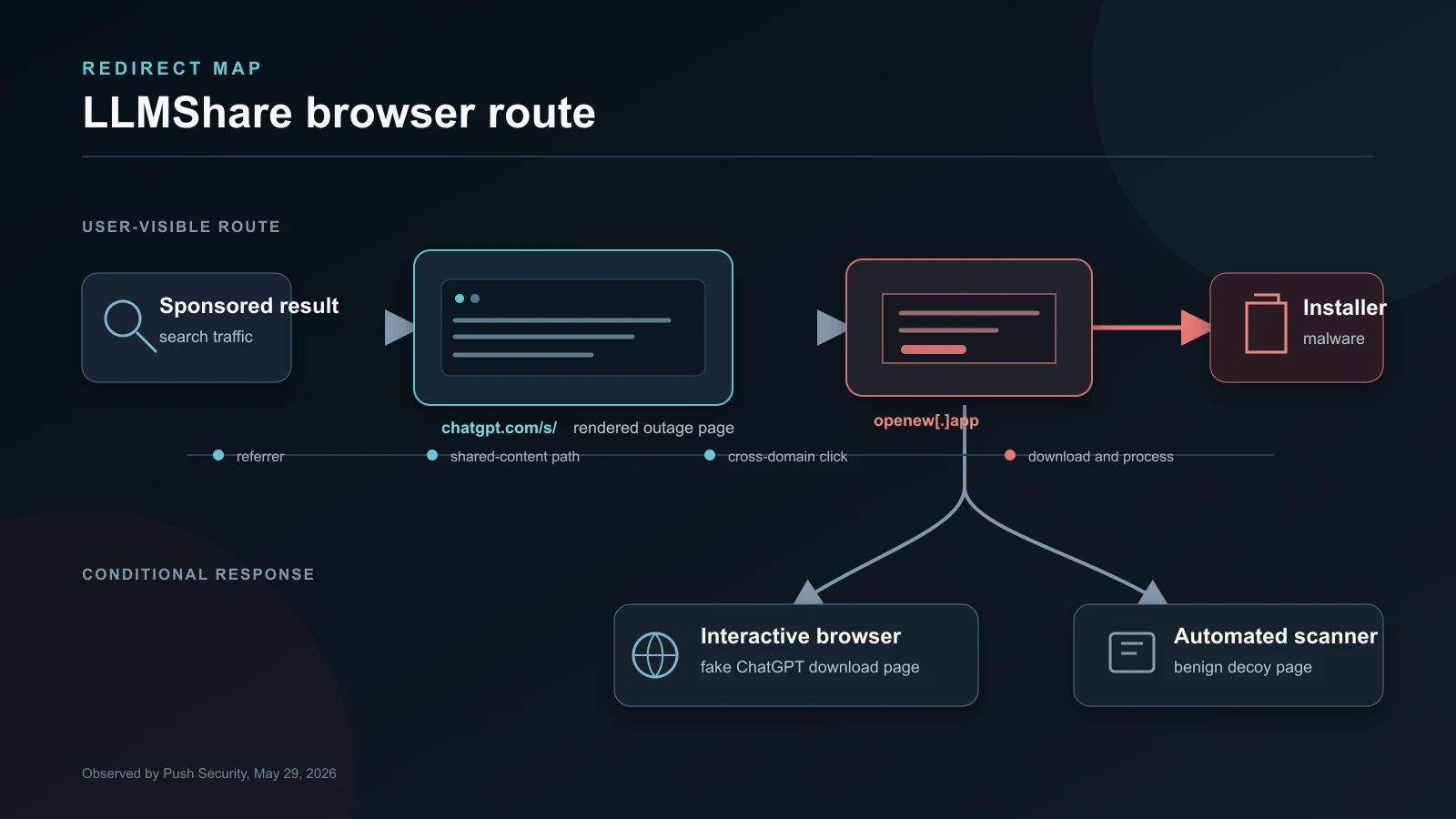Click 'fake ChatGPT download page' text
1456x819 pixels.
pyautogui.click(x=810, y=667)
